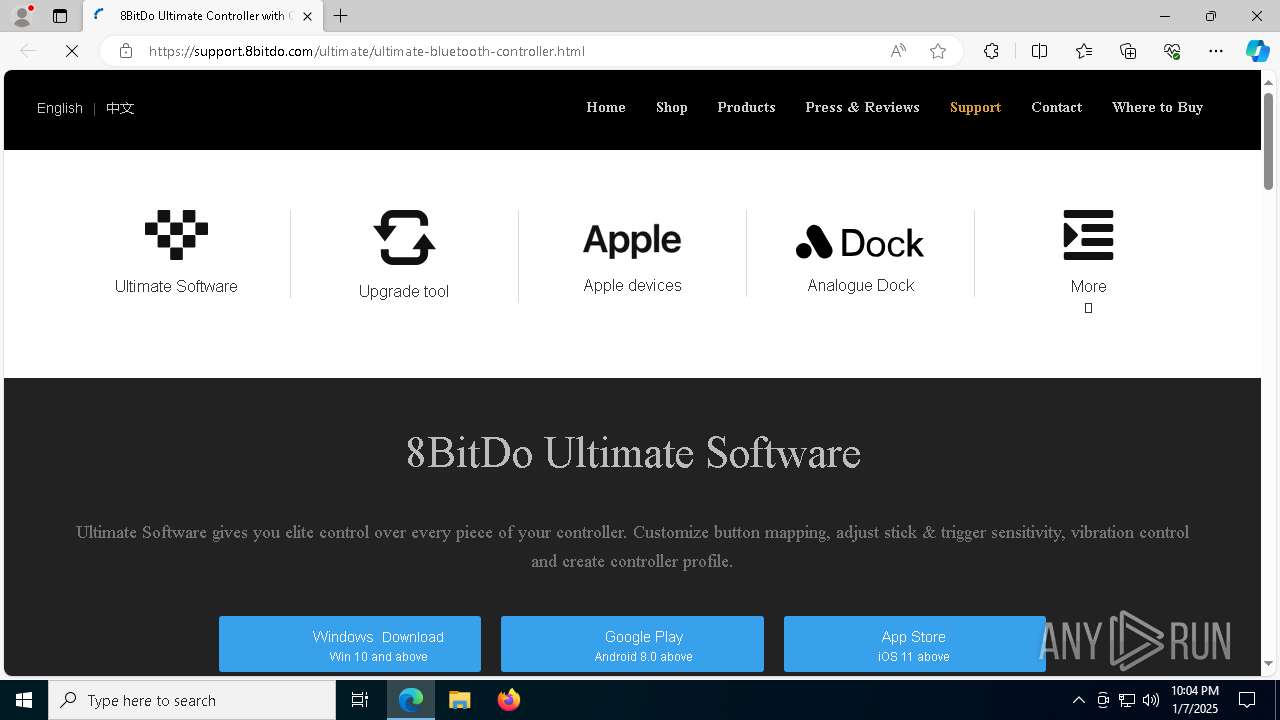Open Edge Settings and more menu
The image size is (1280, 720).
pos(1216,51)
